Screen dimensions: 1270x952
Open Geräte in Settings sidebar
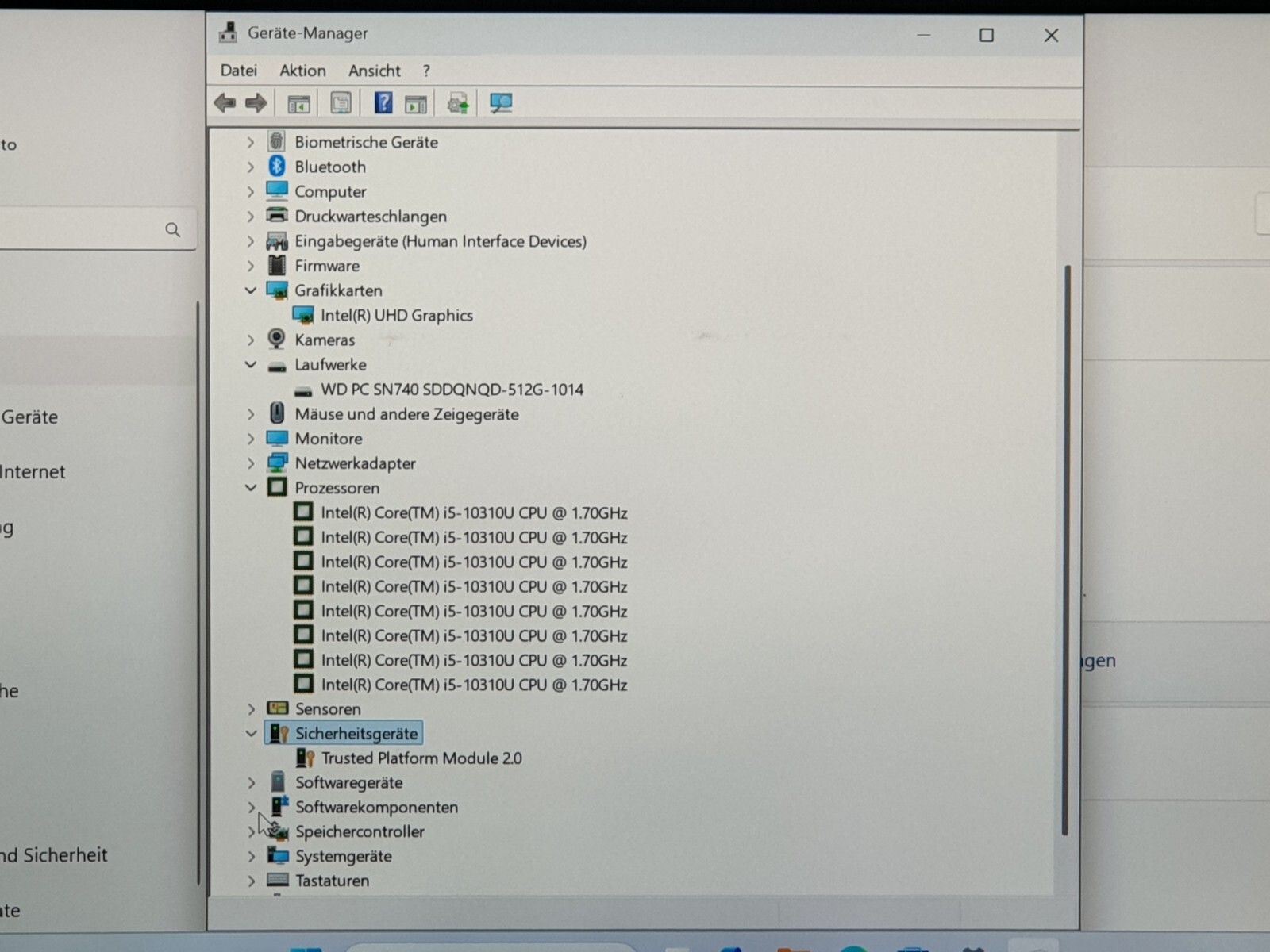point(29,416)
